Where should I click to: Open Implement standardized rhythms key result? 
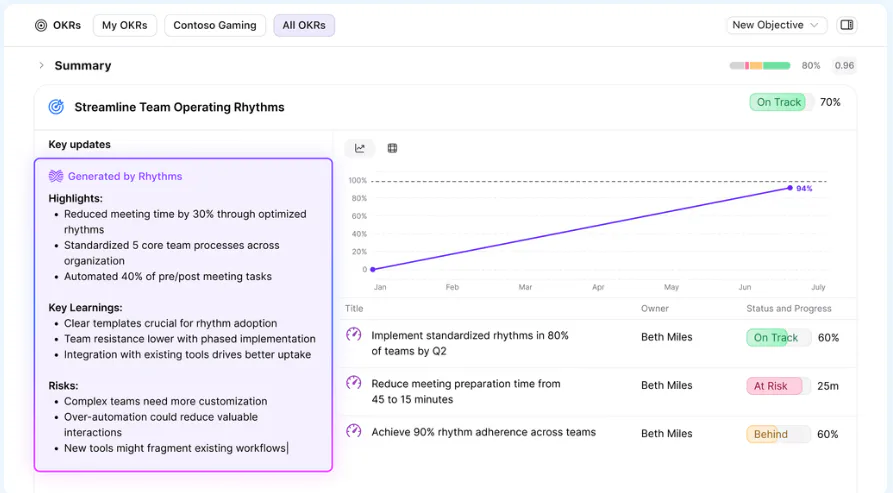pyautogui.click(x=470, y=343)
